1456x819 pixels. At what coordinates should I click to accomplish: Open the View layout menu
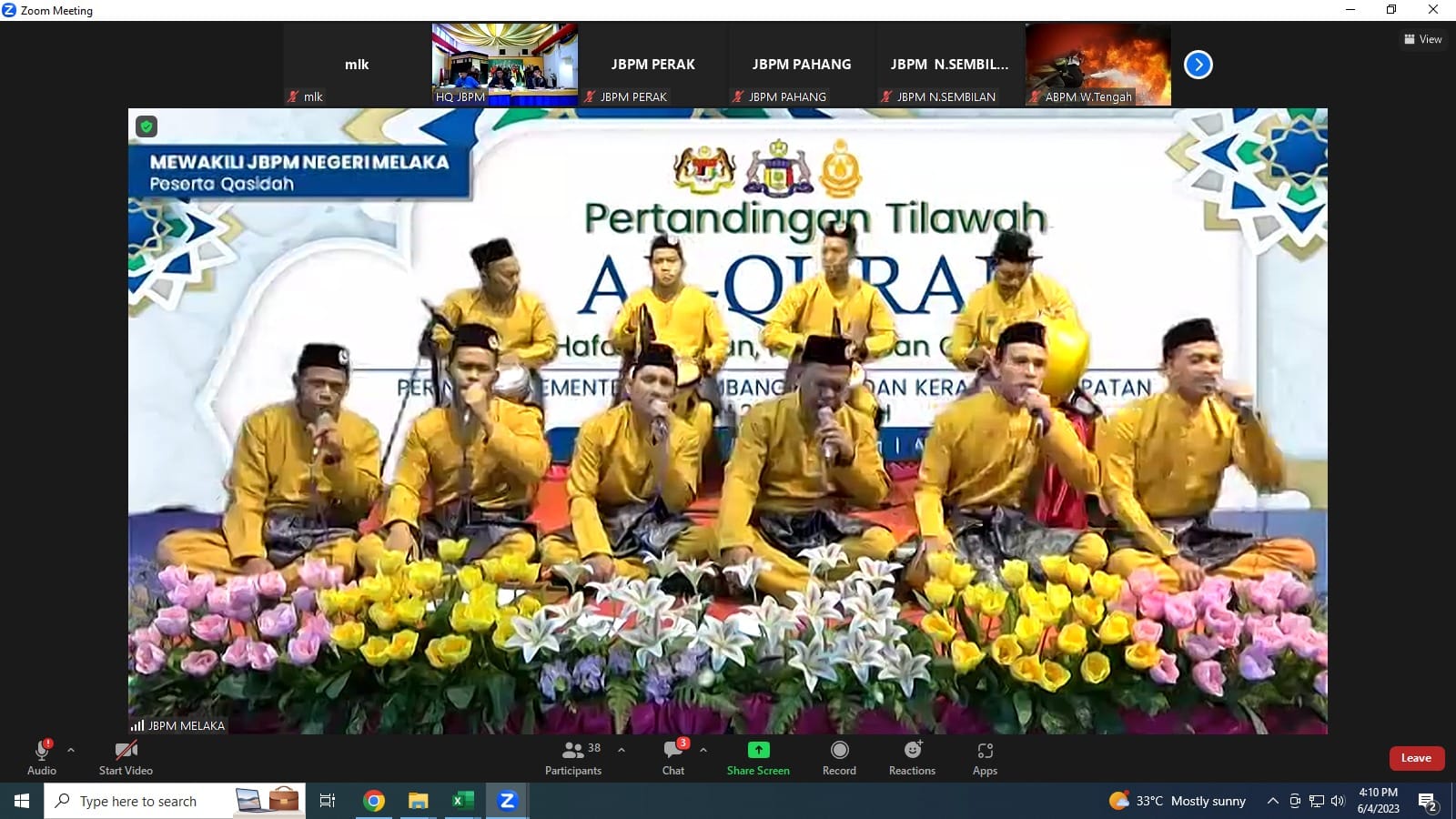pyautogui.click(x=1423, y=39)
